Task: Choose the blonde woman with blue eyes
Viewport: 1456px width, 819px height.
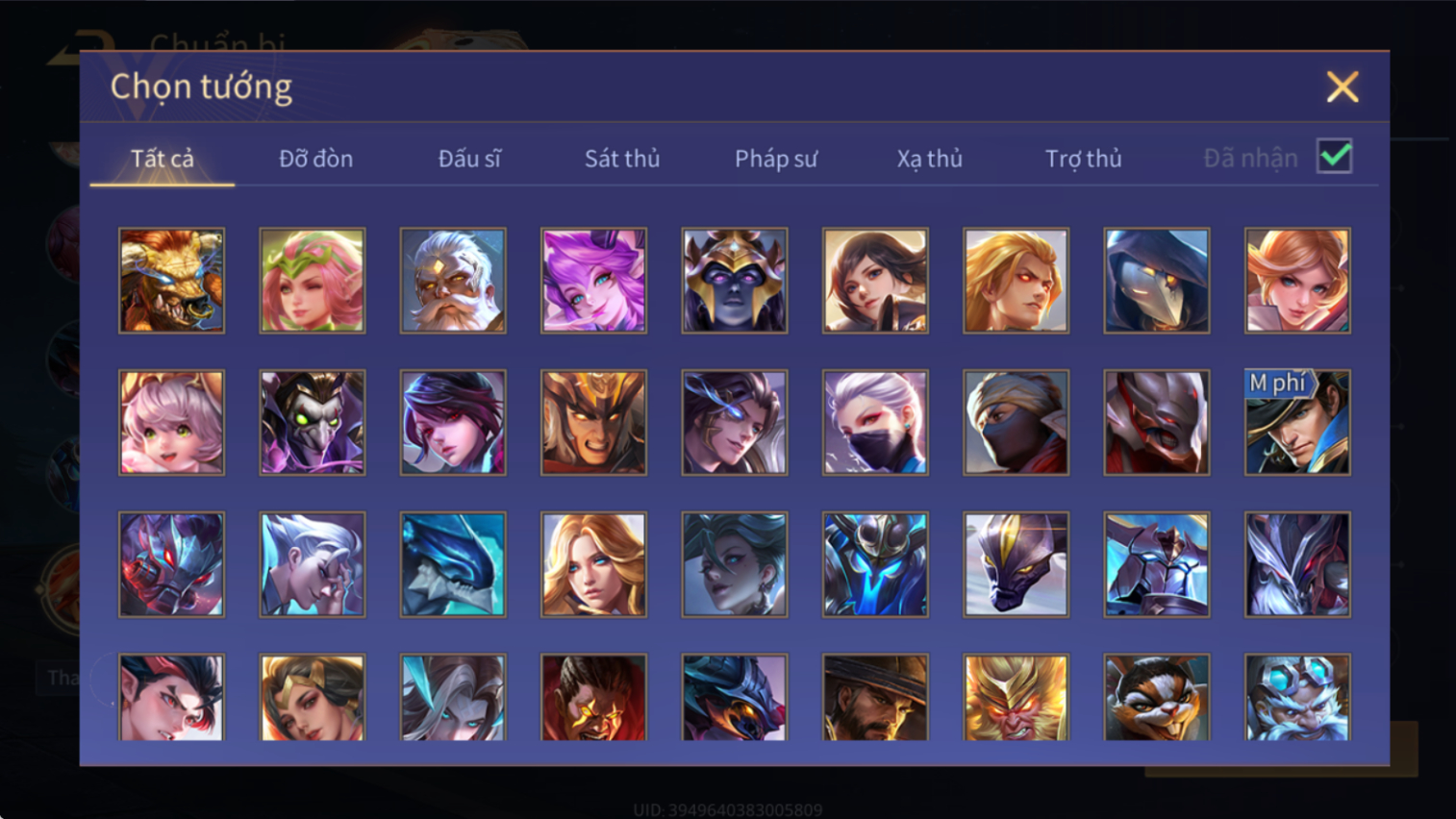Action: [593, 564]
